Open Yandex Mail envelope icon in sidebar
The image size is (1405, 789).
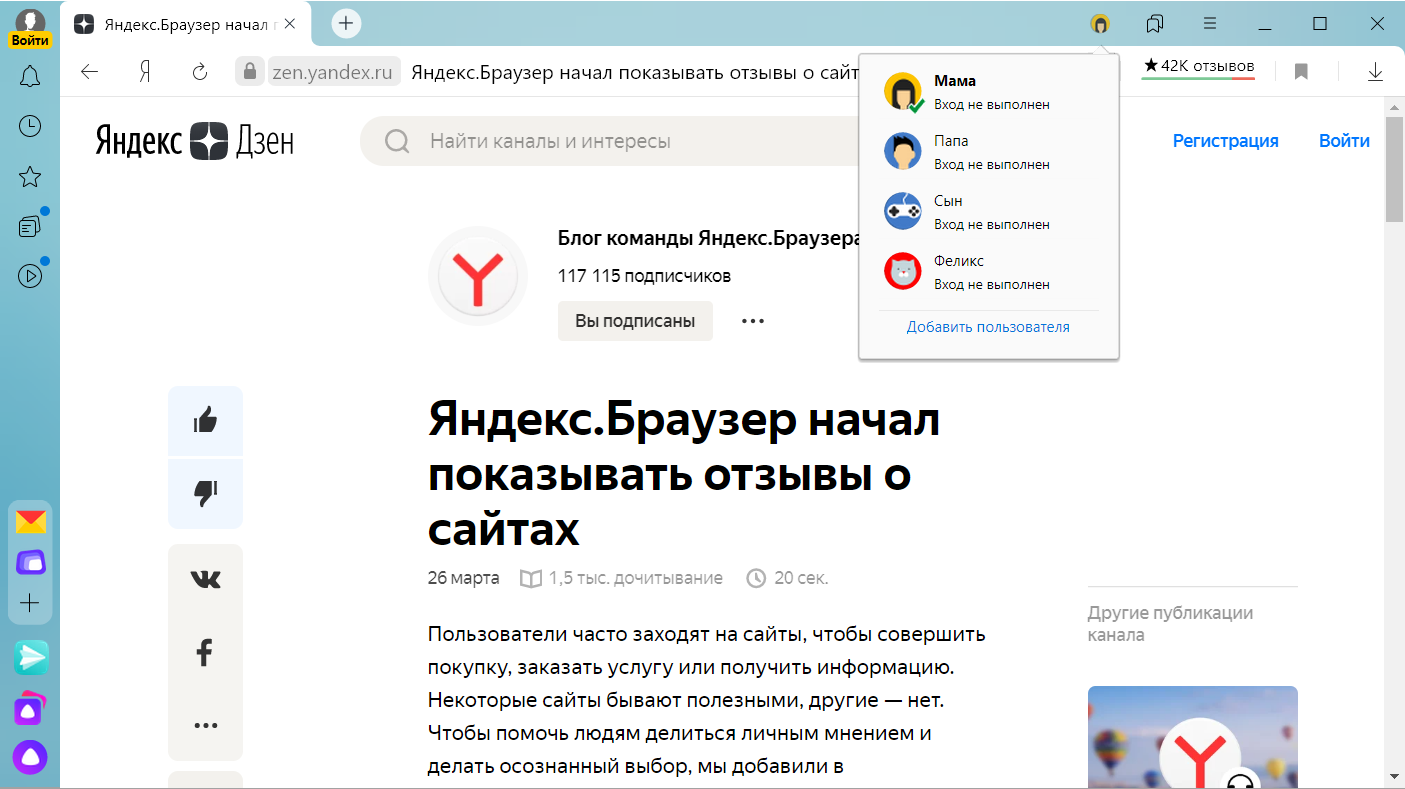point(30,522)
